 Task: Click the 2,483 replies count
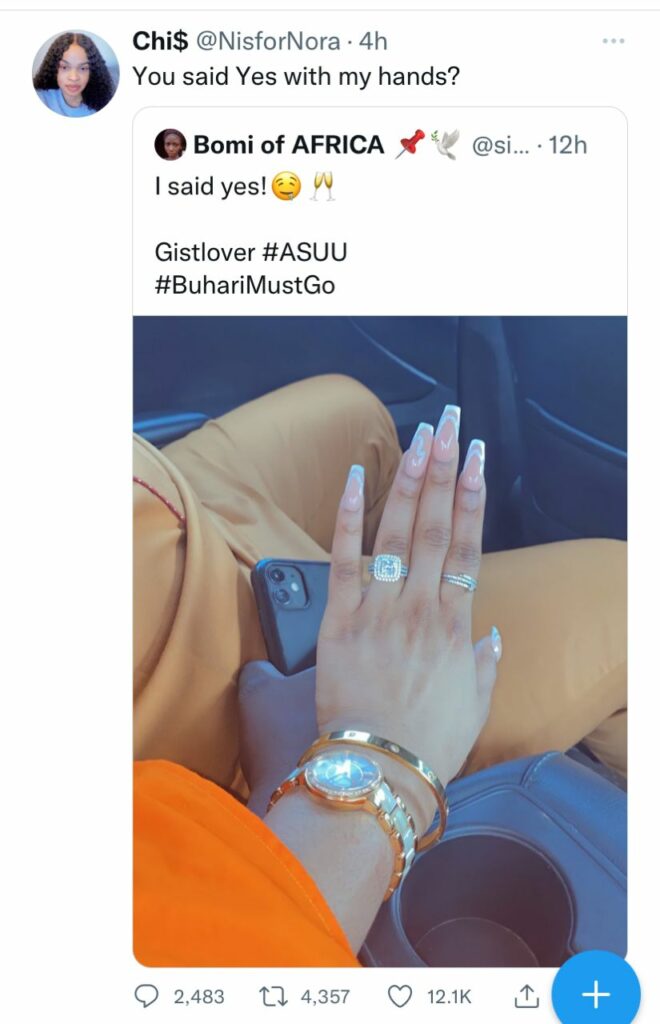(x=198, y=997)
